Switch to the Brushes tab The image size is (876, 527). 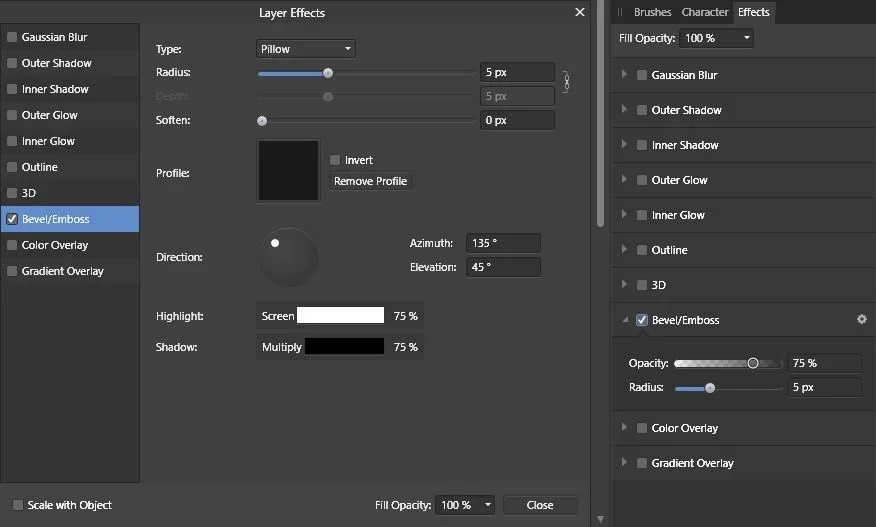652,12
